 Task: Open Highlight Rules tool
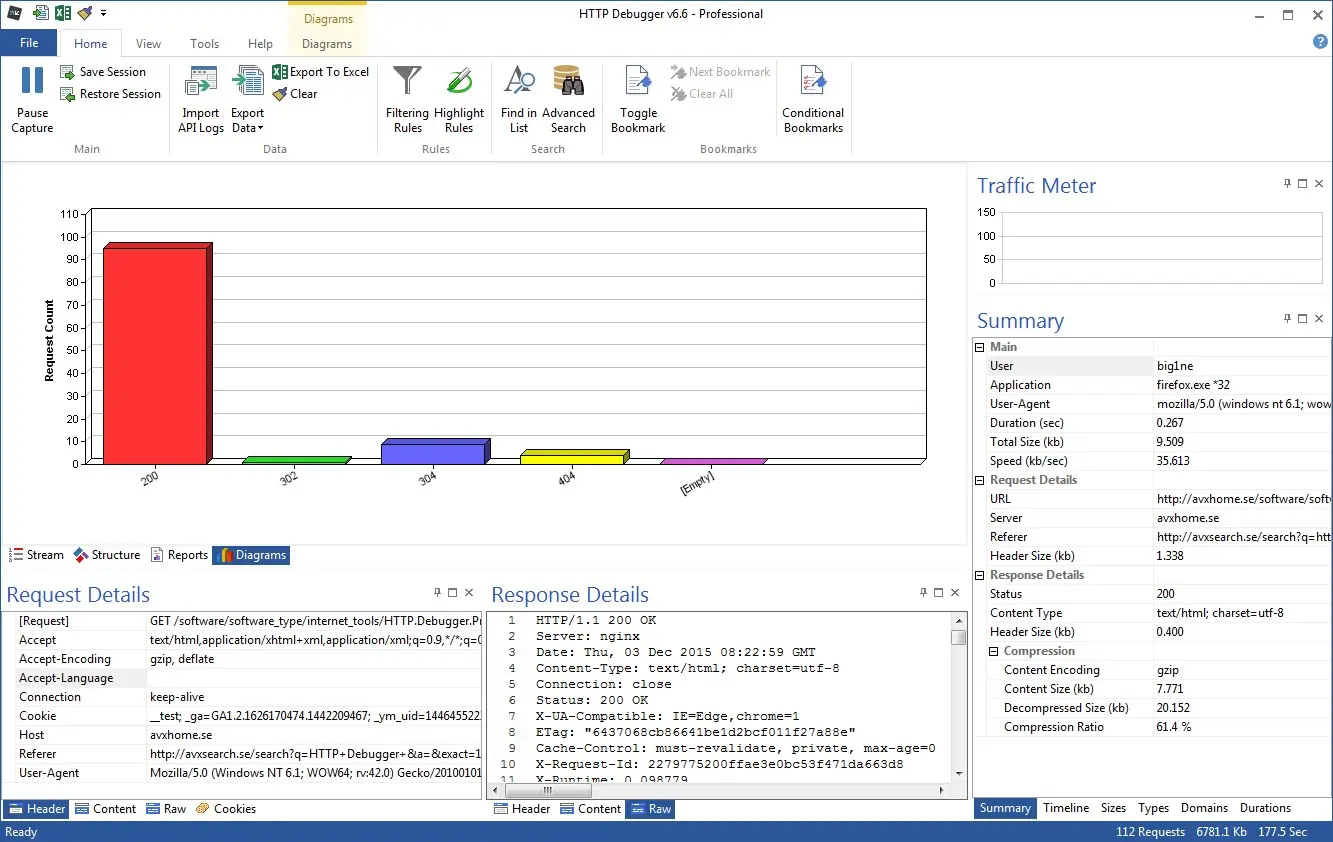coord(459,82)
